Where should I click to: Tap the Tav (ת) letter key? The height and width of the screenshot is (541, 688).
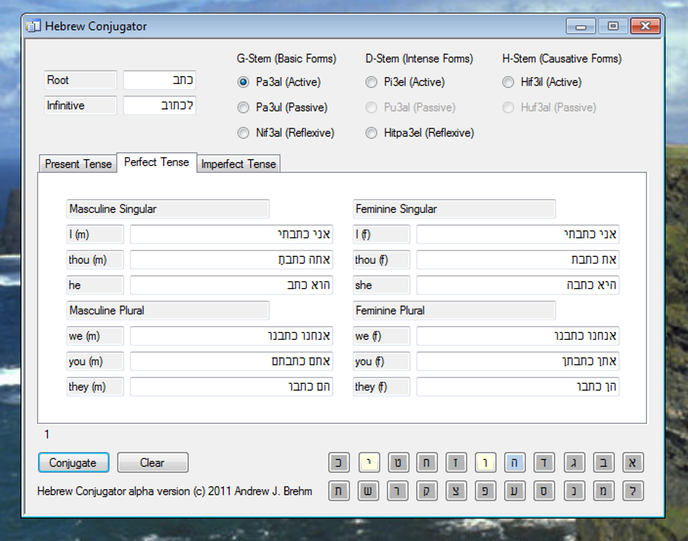(x=339, y=491)
